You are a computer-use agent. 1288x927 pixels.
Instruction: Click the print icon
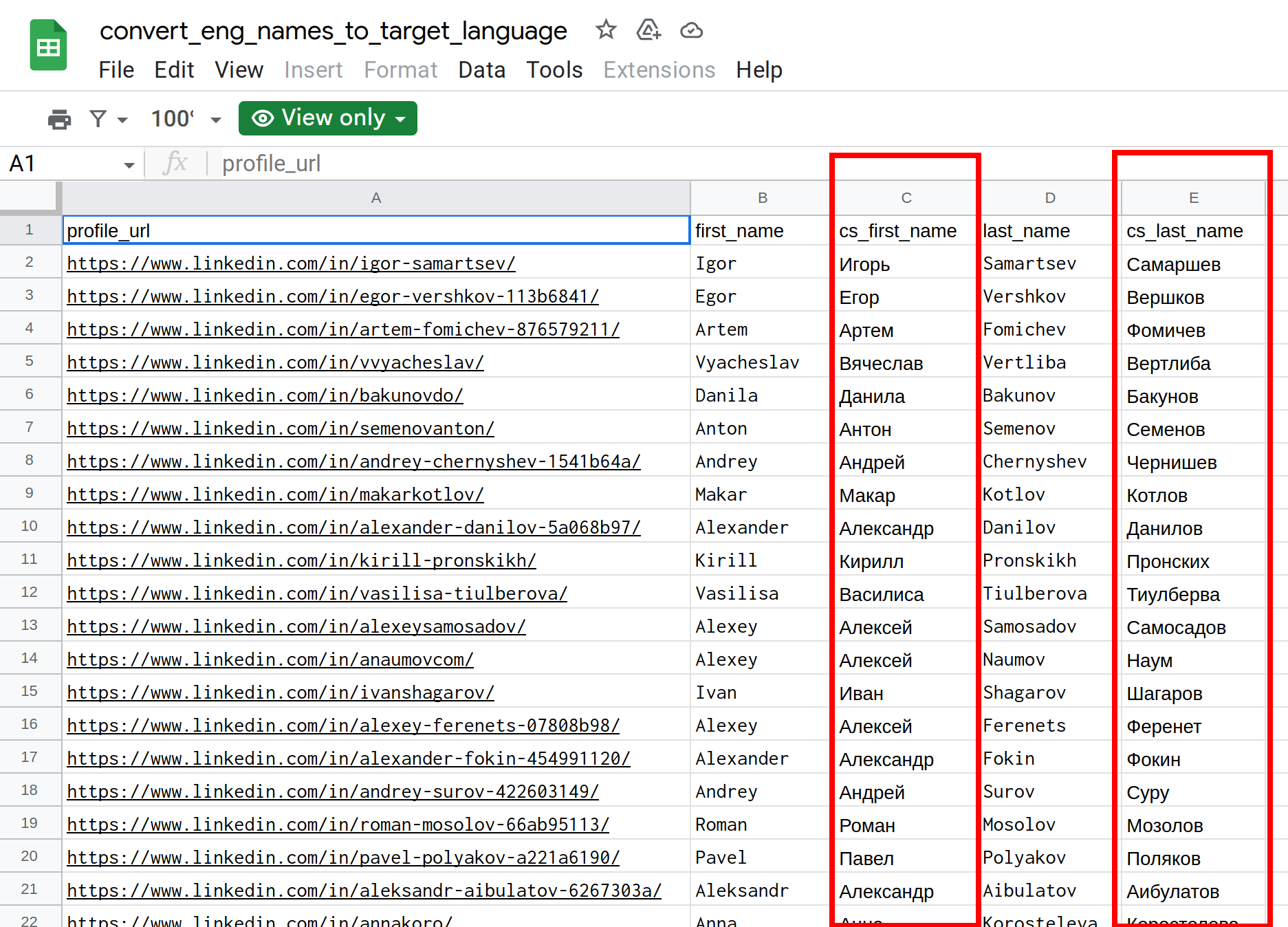(x=59, y=119)
